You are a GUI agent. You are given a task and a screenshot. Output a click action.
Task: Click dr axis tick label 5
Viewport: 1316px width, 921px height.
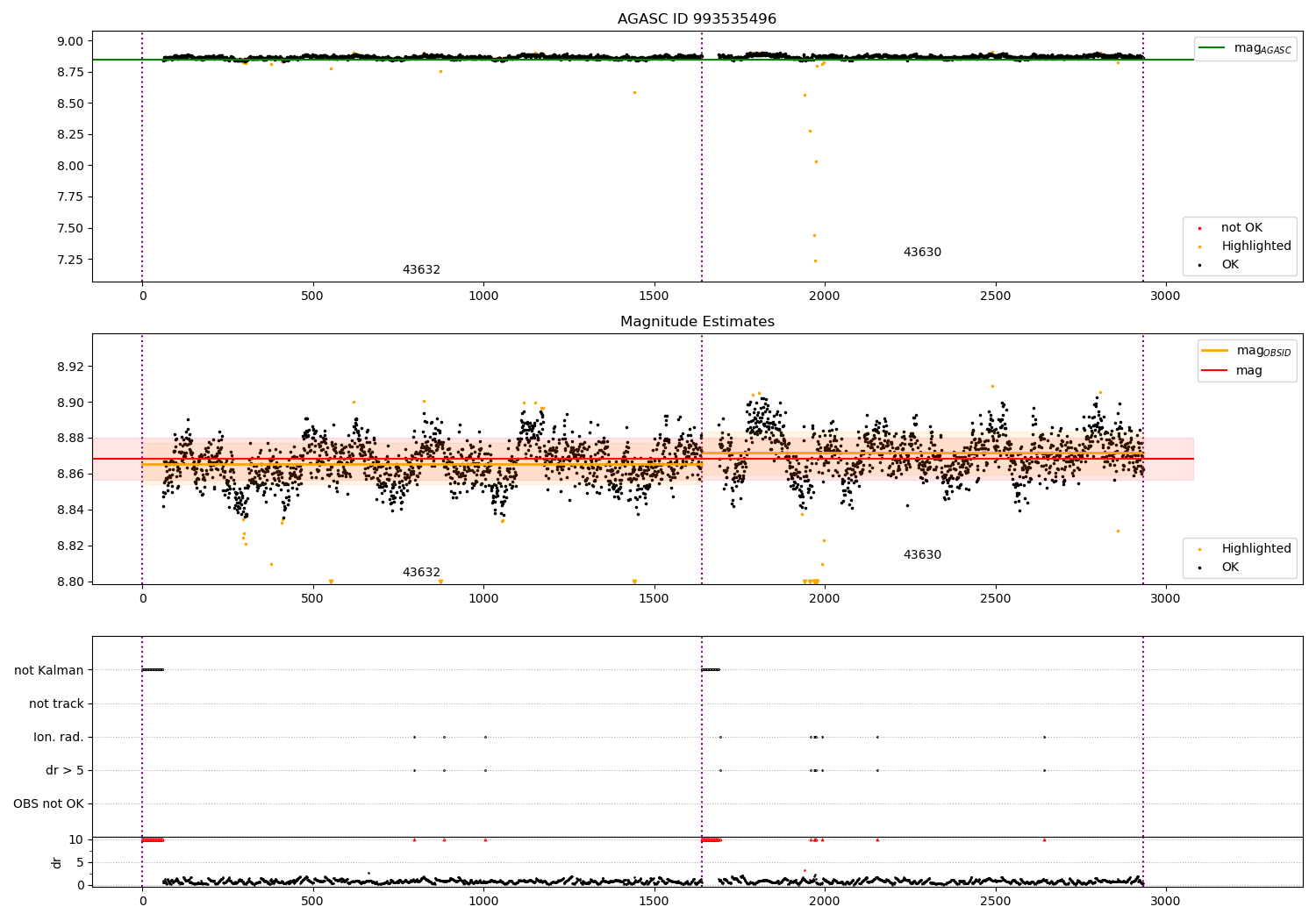point(81,862)
